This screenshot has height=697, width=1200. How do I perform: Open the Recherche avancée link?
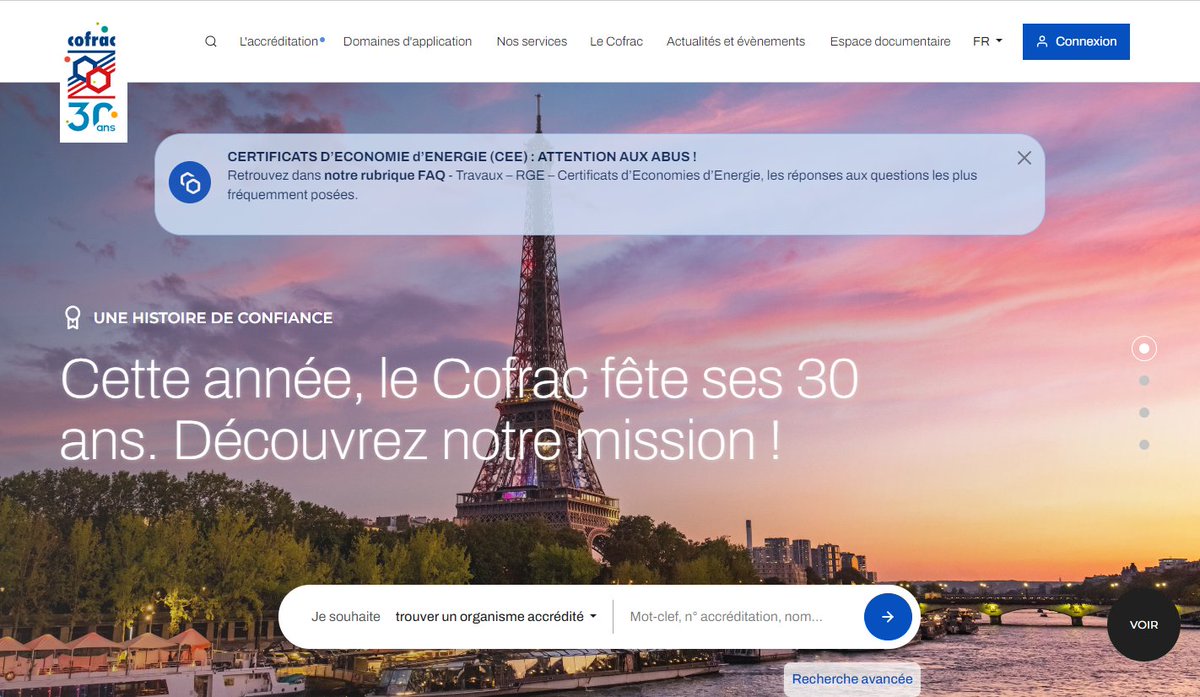[x=852, y=679]
